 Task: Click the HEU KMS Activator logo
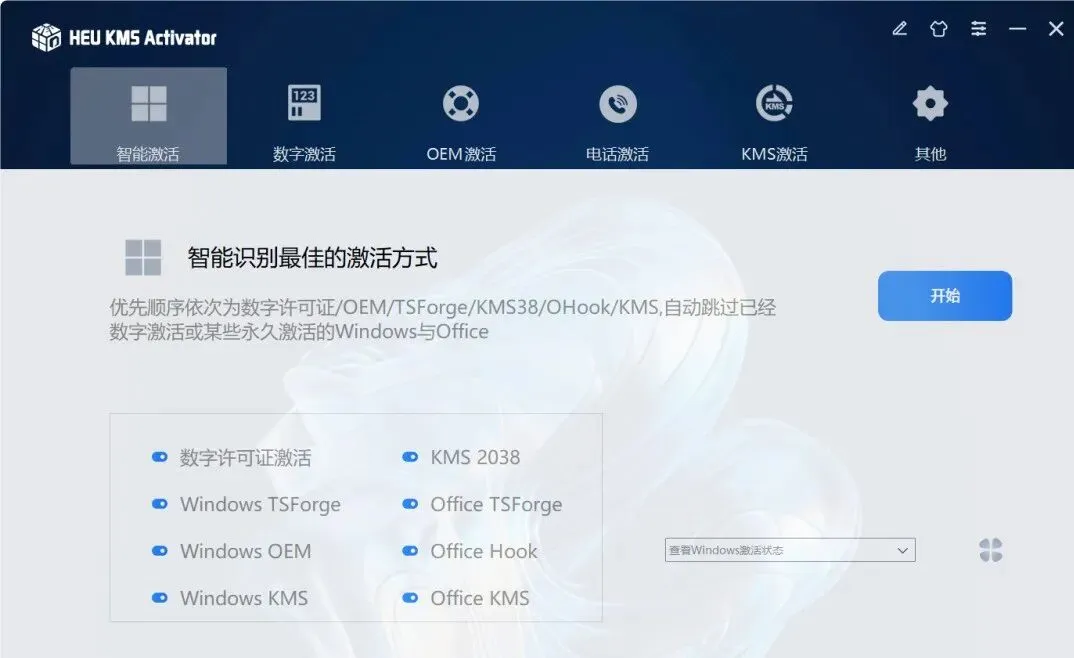click(47, 37)
